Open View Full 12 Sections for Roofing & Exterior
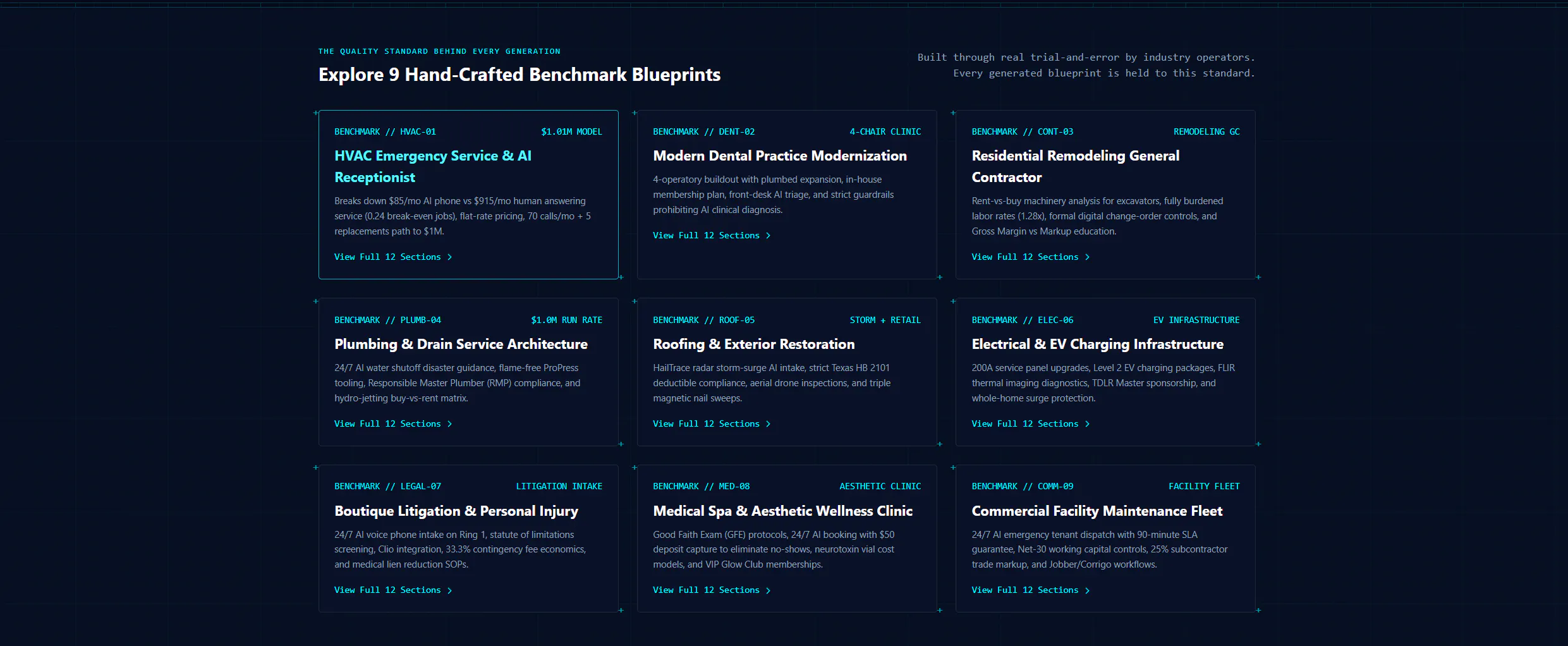 (x=712, y=424)
